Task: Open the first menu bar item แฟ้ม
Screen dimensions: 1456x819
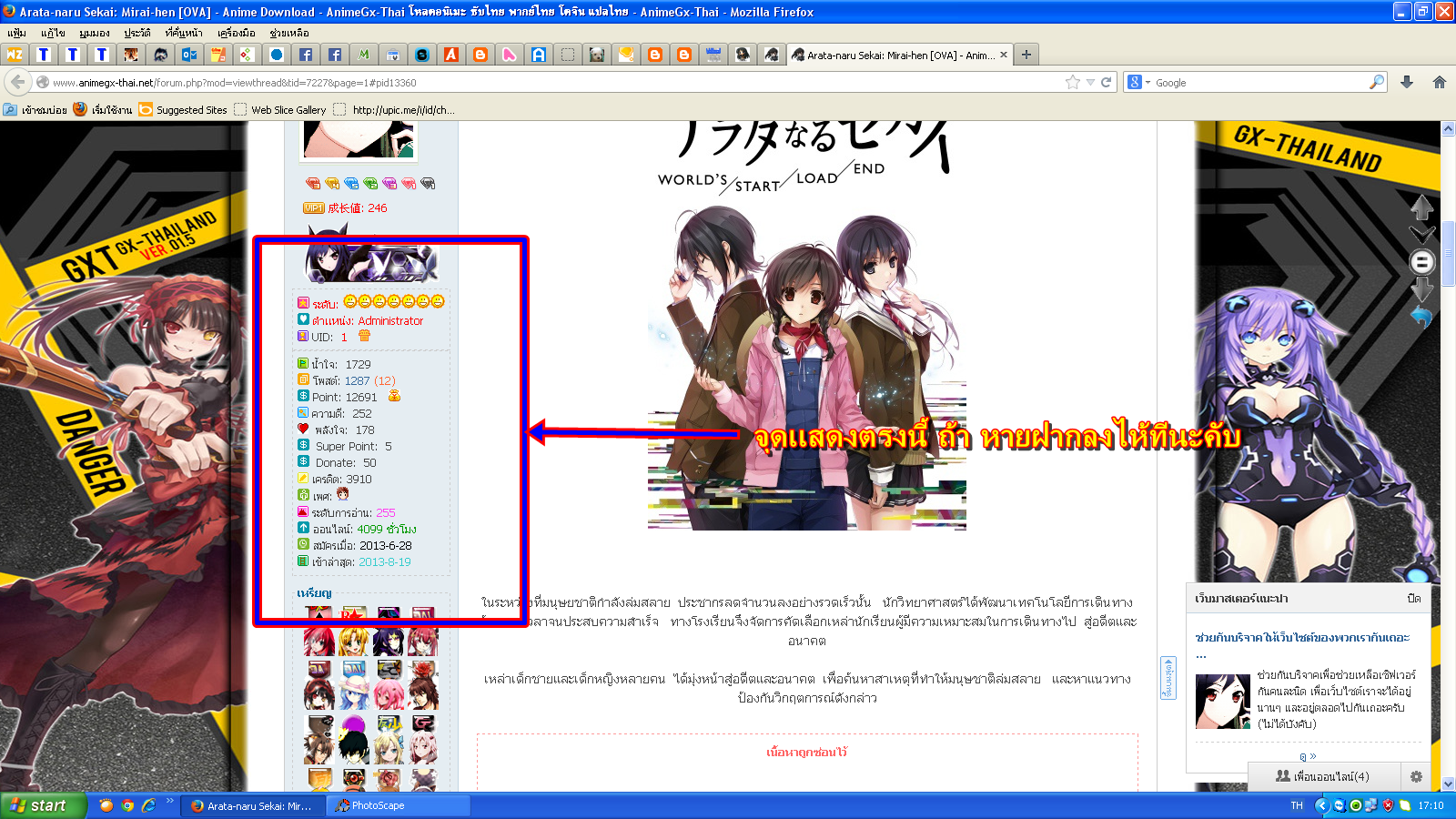Action: point(16,33)
